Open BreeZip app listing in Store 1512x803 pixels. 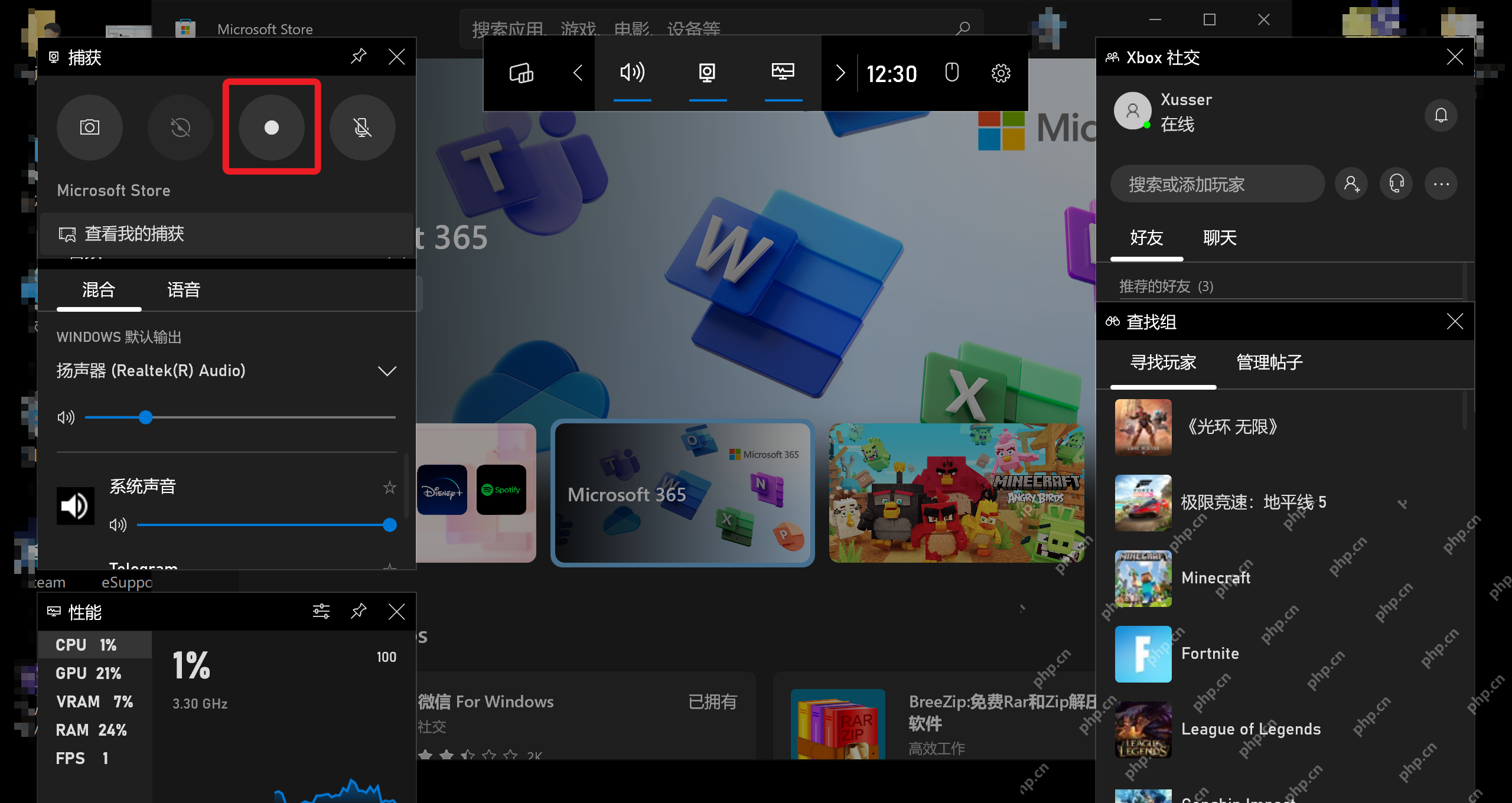pos(934,716)
